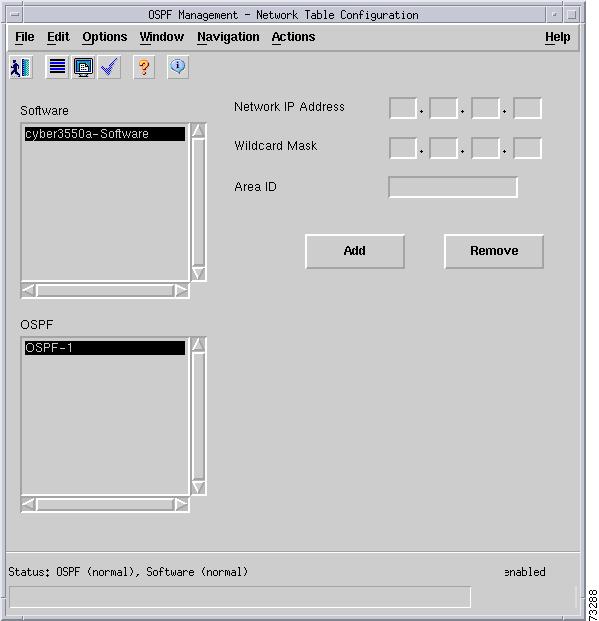Click window menu button in title bar
This screenshot has height=621, width=599.
[15, 15]
